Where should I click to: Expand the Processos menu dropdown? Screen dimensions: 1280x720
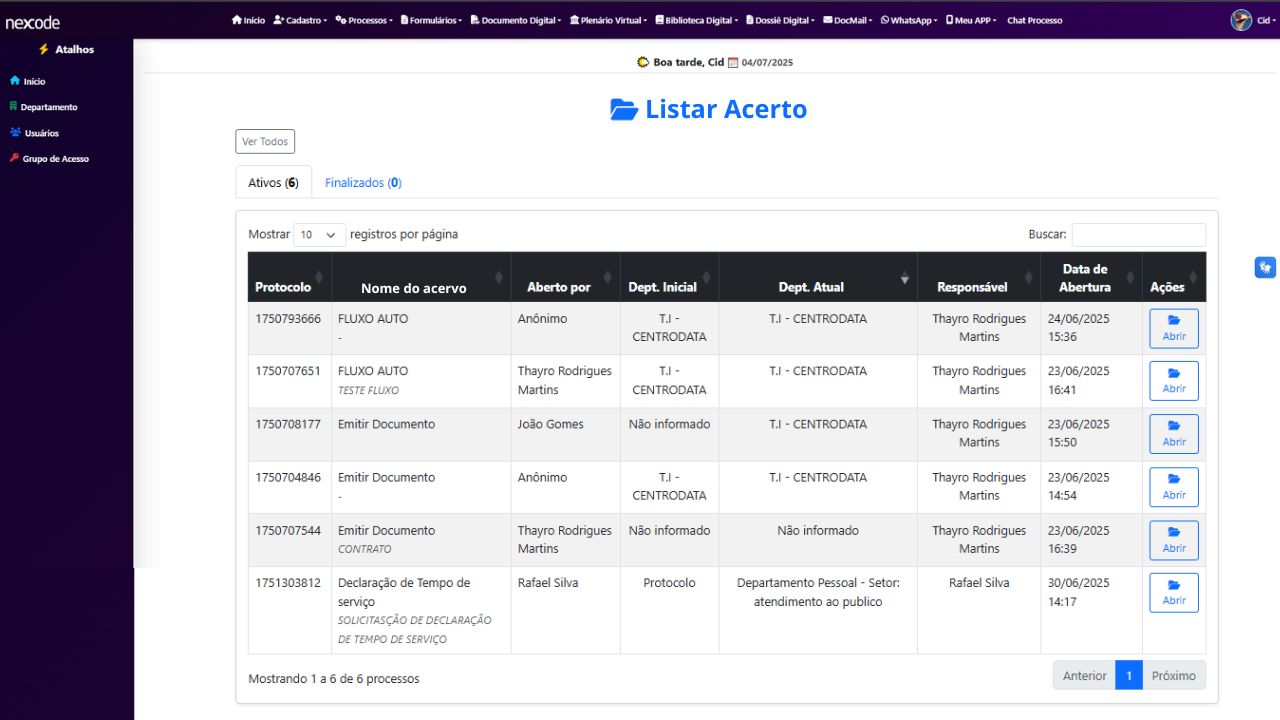click(364, 20)
